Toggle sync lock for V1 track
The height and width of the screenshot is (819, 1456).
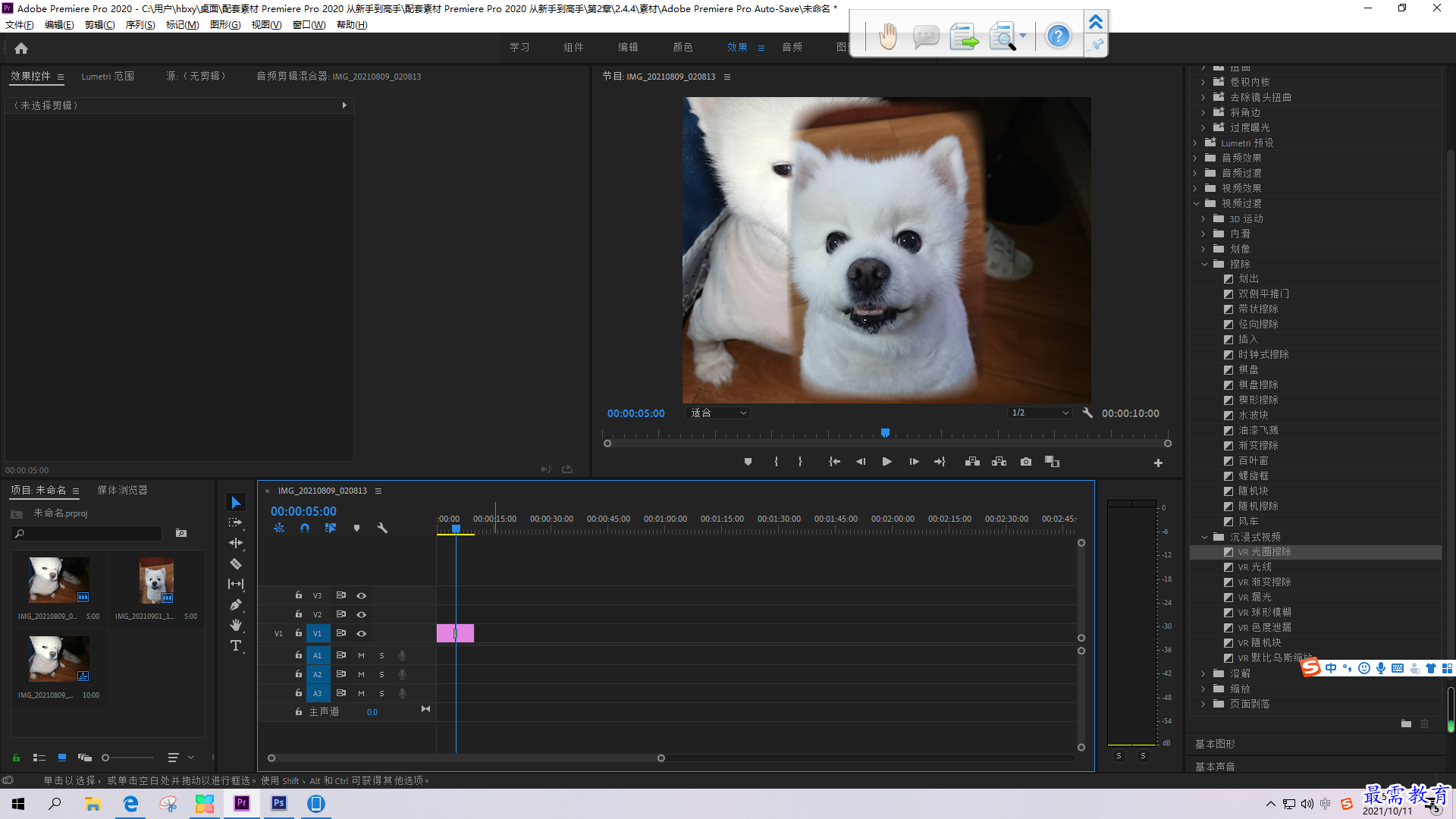(341, 633)
